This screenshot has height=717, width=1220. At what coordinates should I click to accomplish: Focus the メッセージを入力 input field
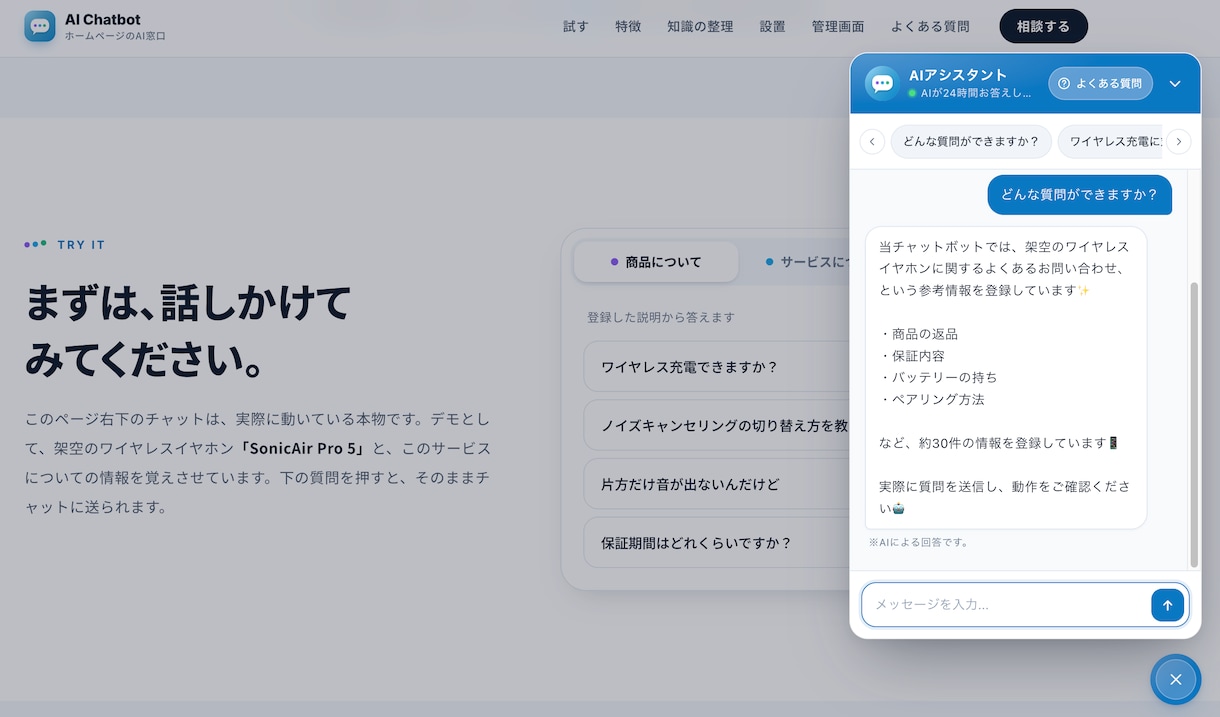pyautogui.click(x=1006, y=605)
